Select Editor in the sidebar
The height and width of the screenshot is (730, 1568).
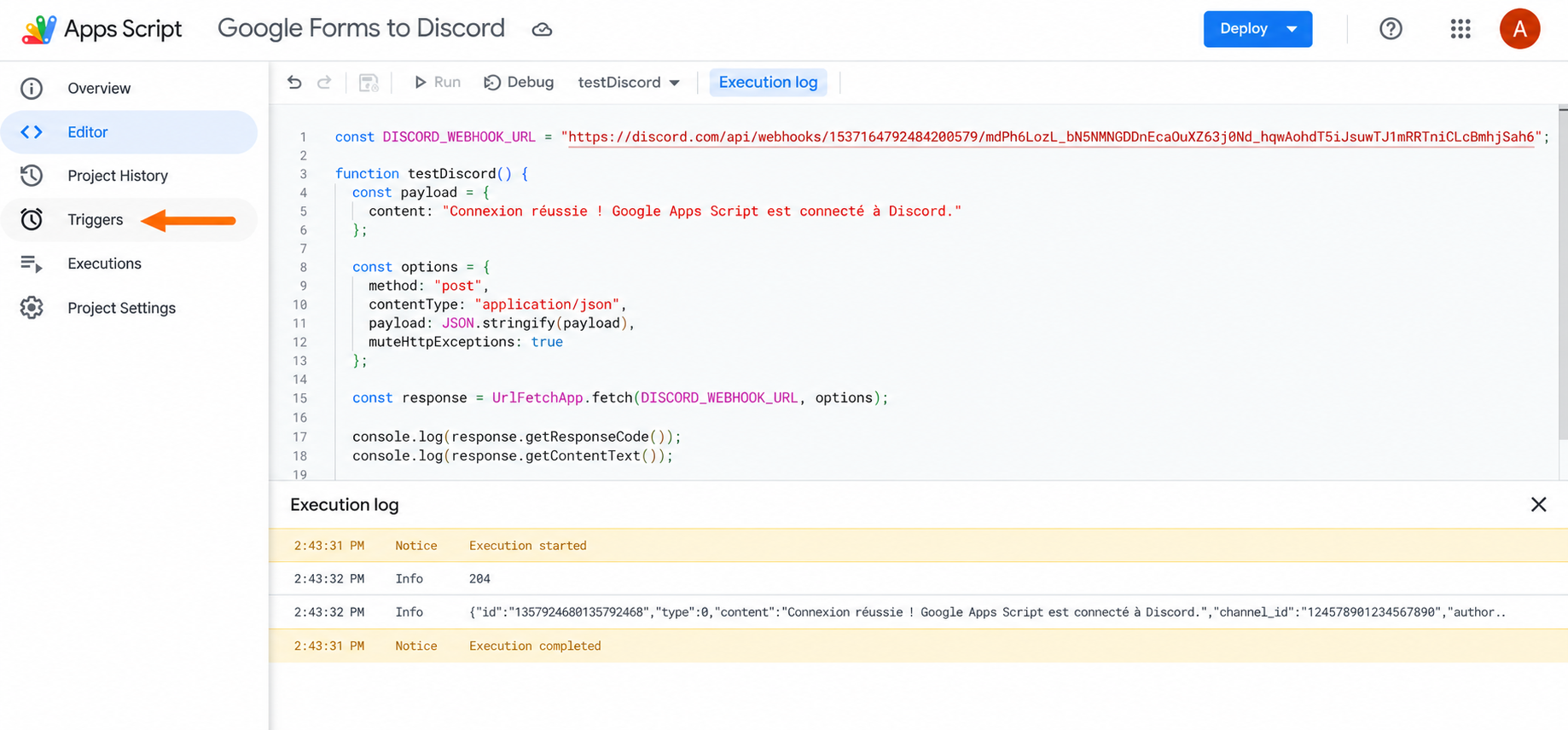tap(129, 132)
